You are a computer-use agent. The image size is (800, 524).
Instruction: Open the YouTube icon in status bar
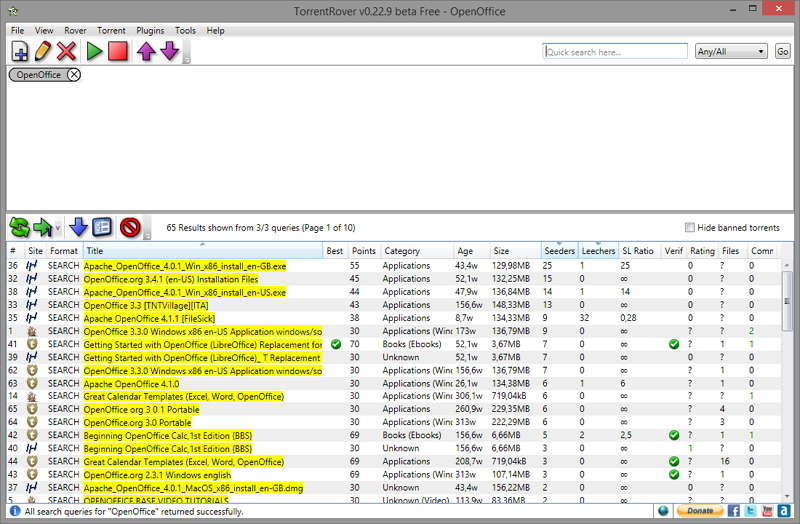(767, 511)
